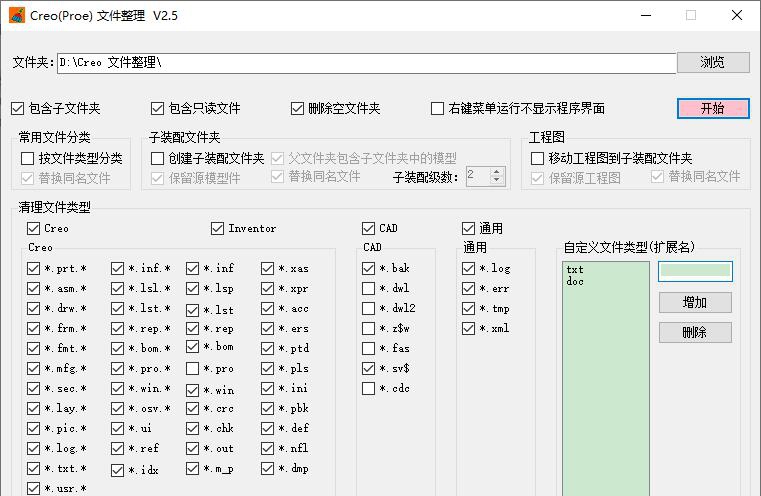Image resolution: width=761 pixels, height=496 pixels.
Task: Enable 移动工程图到子装配文件夹 checkbox
Action: (x=537, y=158)
